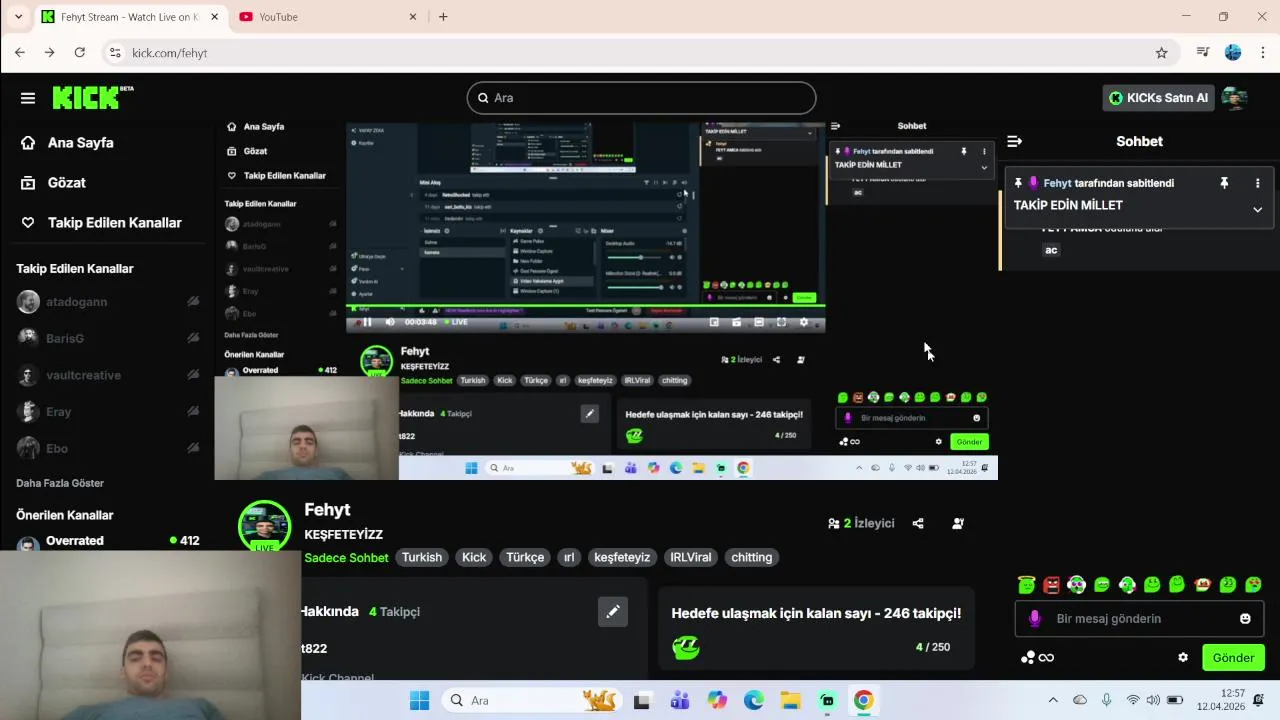
Task: Mute the stream player volume icon
Action: point(390,322)
